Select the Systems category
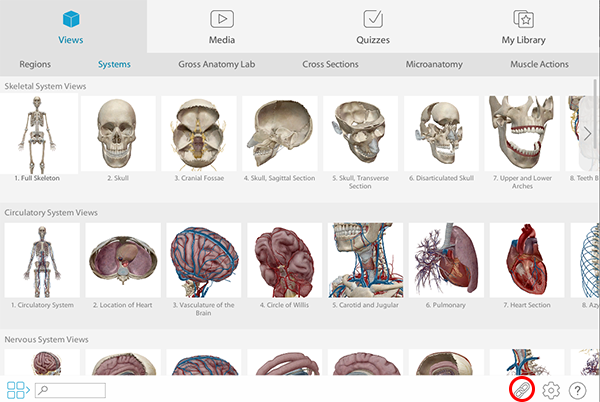 114,64
